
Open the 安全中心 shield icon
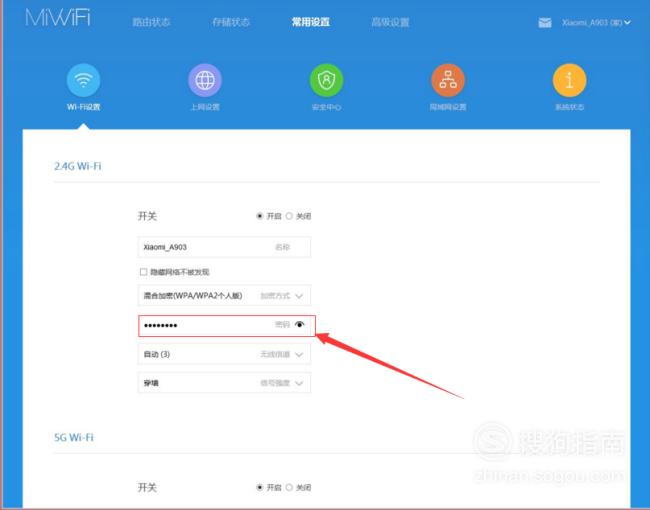click(326, 80)
